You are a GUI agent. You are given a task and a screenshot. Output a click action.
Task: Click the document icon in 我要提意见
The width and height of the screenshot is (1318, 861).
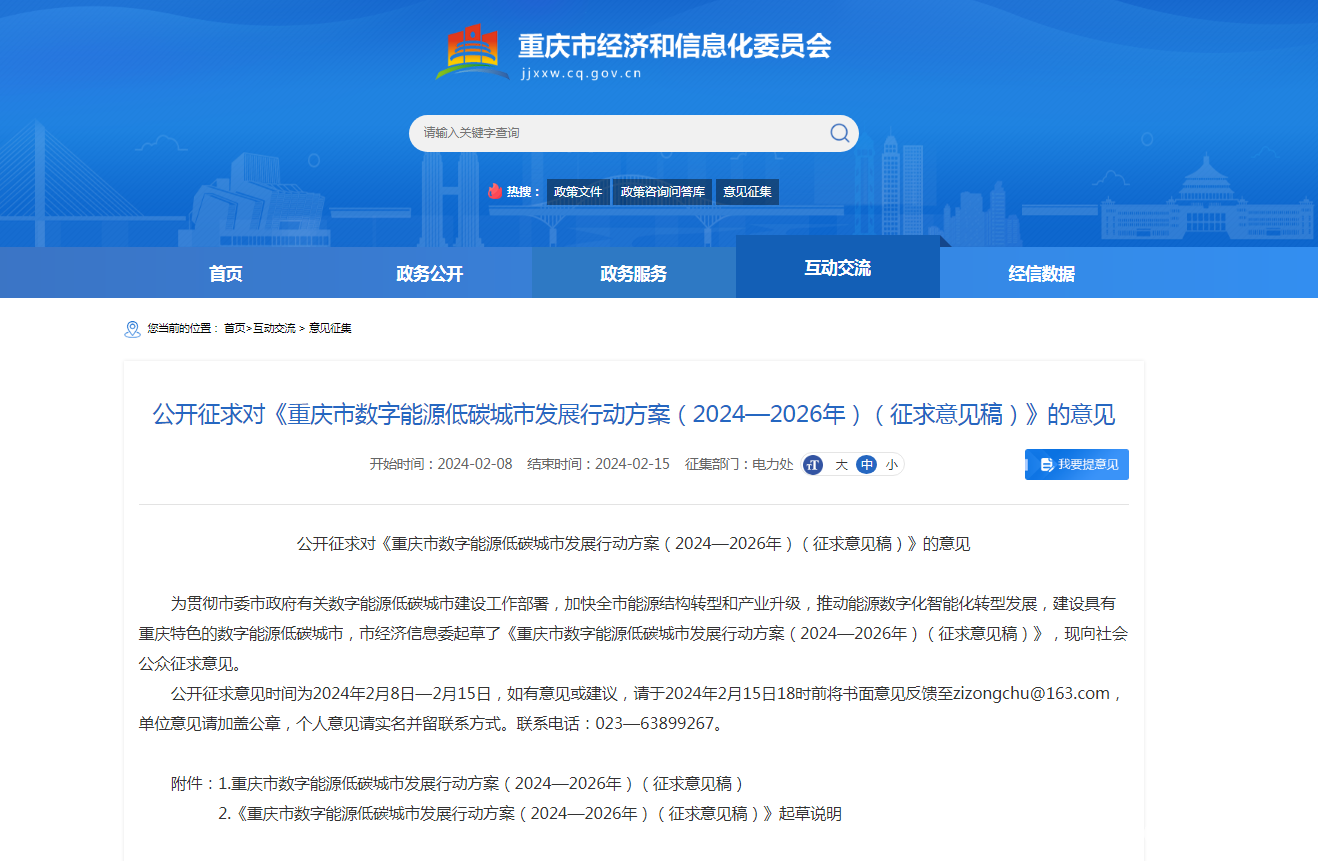tap(1046, 464)
